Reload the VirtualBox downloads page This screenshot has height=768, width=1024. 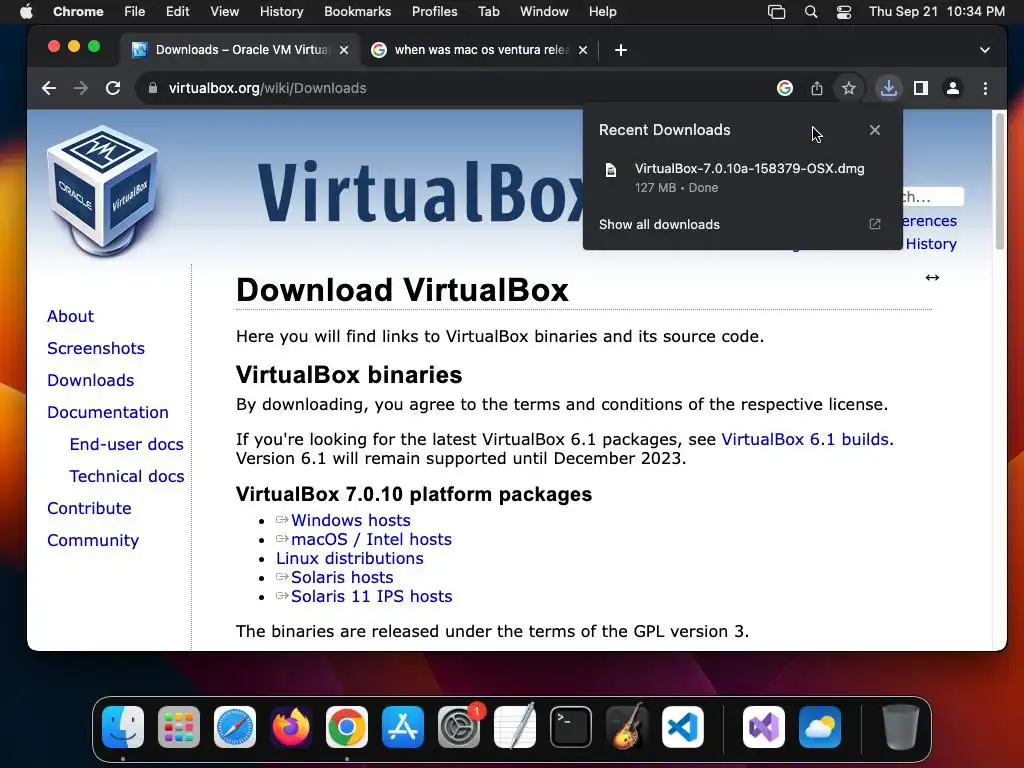pyautogui.click(x=113, y=88)
